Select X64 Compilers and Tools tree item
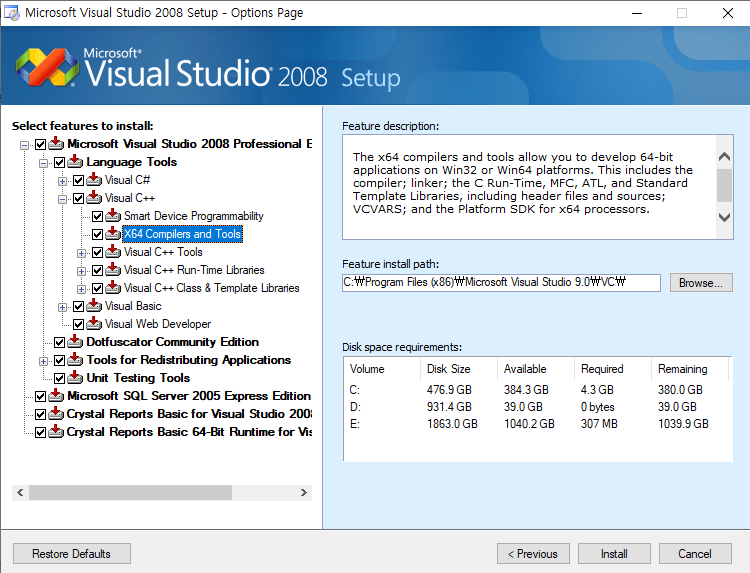This screenshot has height=573, width=750. point(182,234)
